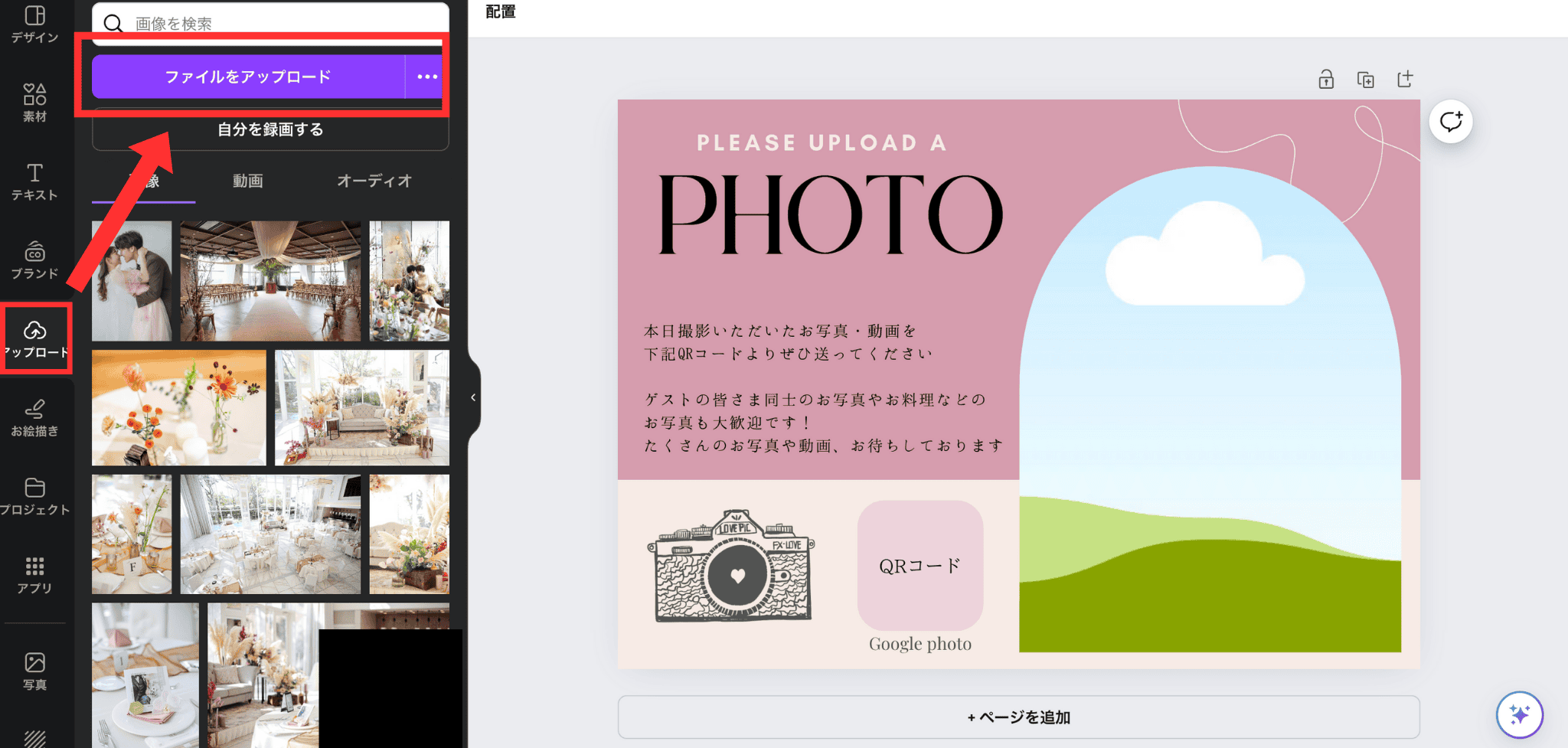Toggle the page lock icon above canvas

[x=1326, y=80]
